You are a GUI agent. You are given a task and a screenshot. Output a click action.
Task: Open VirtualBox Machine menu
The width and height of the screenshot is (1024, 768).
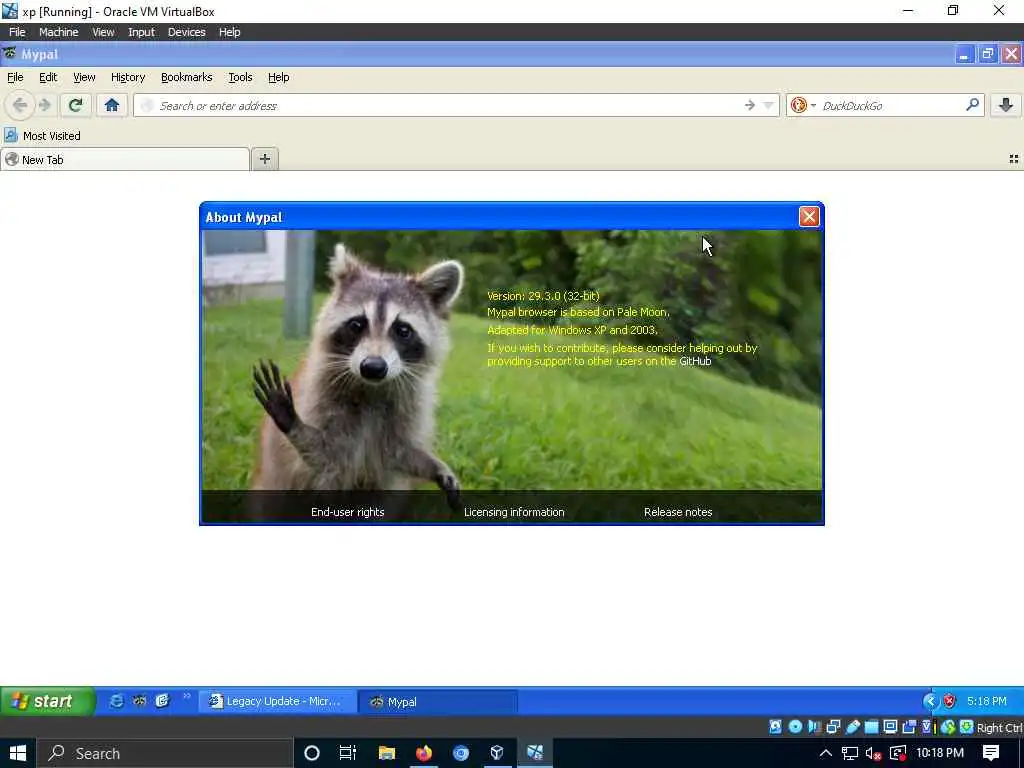pyautogui.click(x=58, y=31)
